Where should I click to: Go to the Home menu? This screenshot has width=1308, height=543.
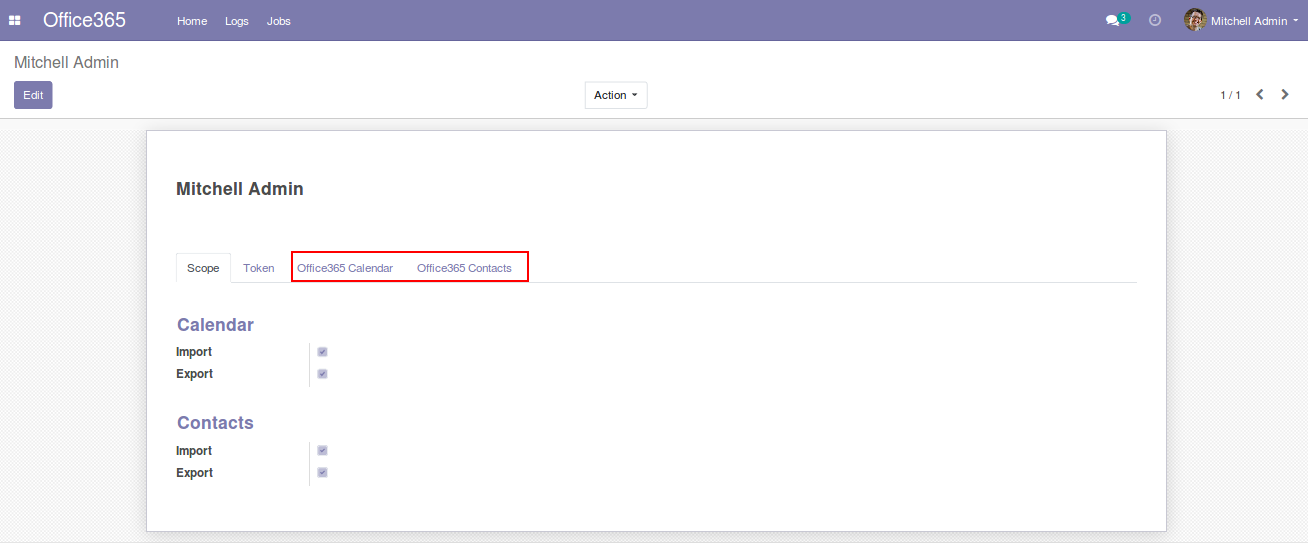tap(192, 21)
